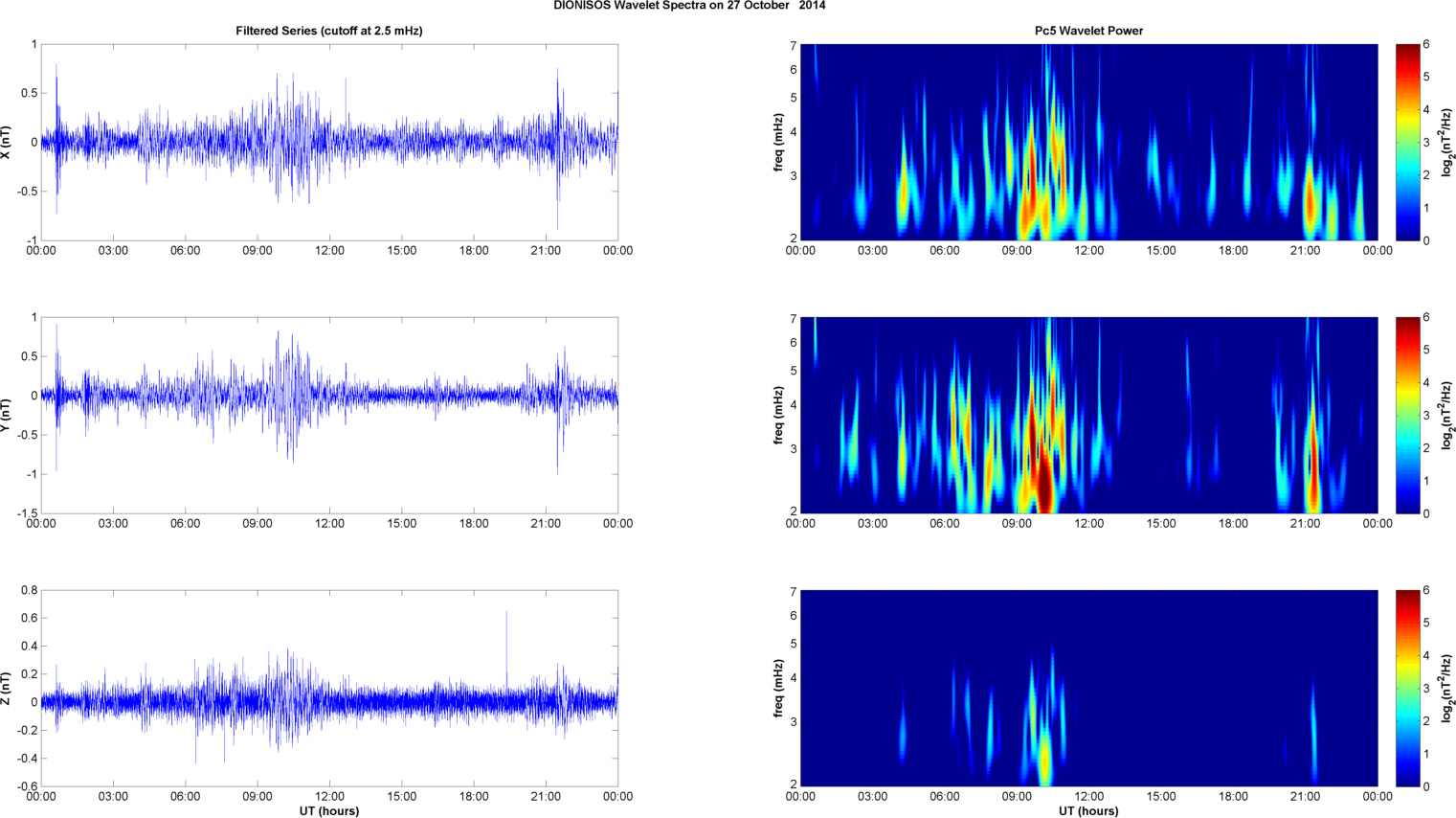The image size is (1456, 818).
Task: Click the "15:00" tick under the X spectrogram
Action: tap(1161, 251)
